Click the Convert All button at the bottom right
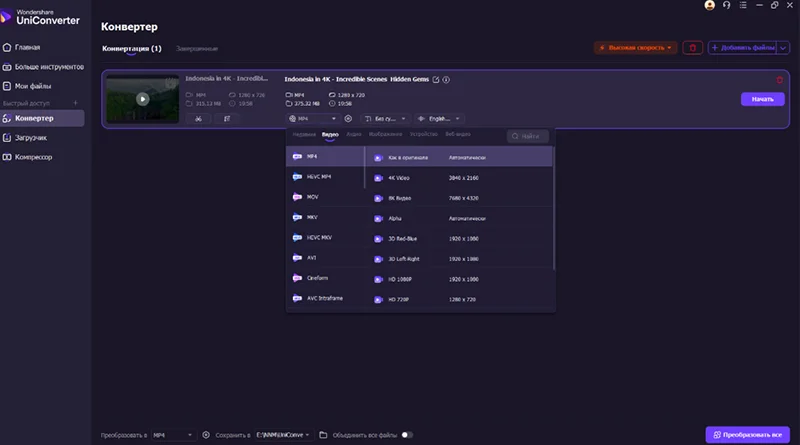 747,435
